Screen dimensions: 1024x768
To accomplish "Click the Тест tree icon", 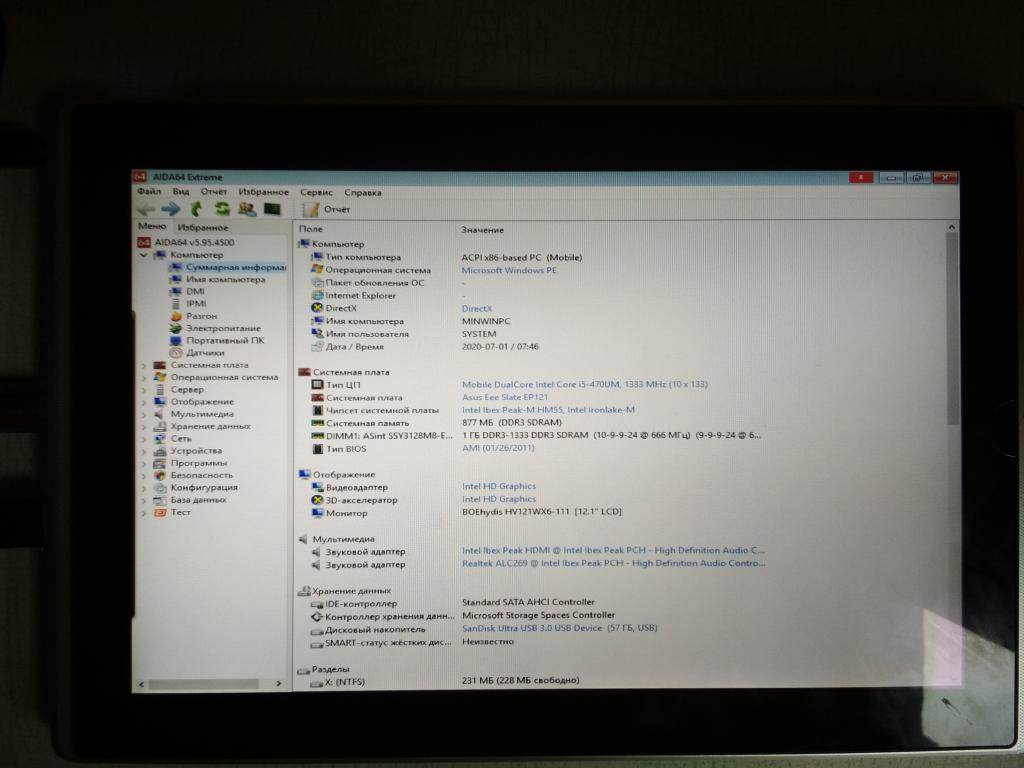I will coord(159,513).
